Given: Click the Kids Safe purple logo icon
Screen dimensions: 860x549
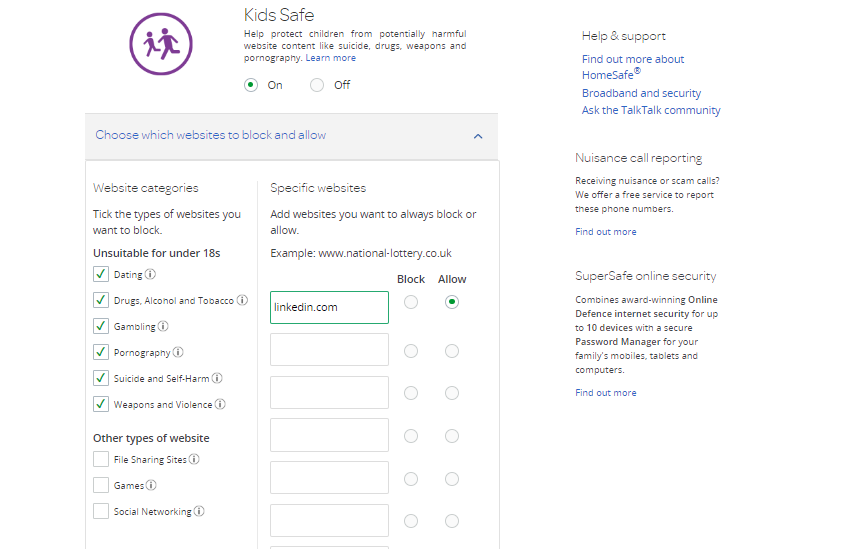Looking at the screenshot, I should coord(160,44).
